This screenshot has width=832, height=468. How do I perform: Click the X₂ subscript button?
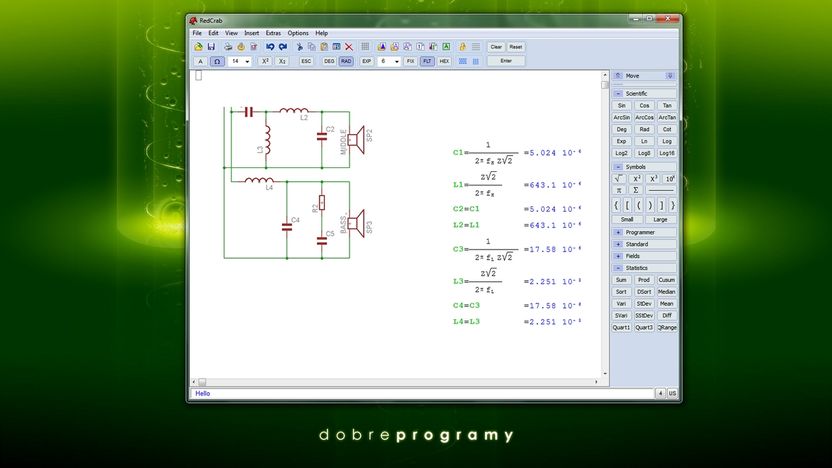[282, 61]
